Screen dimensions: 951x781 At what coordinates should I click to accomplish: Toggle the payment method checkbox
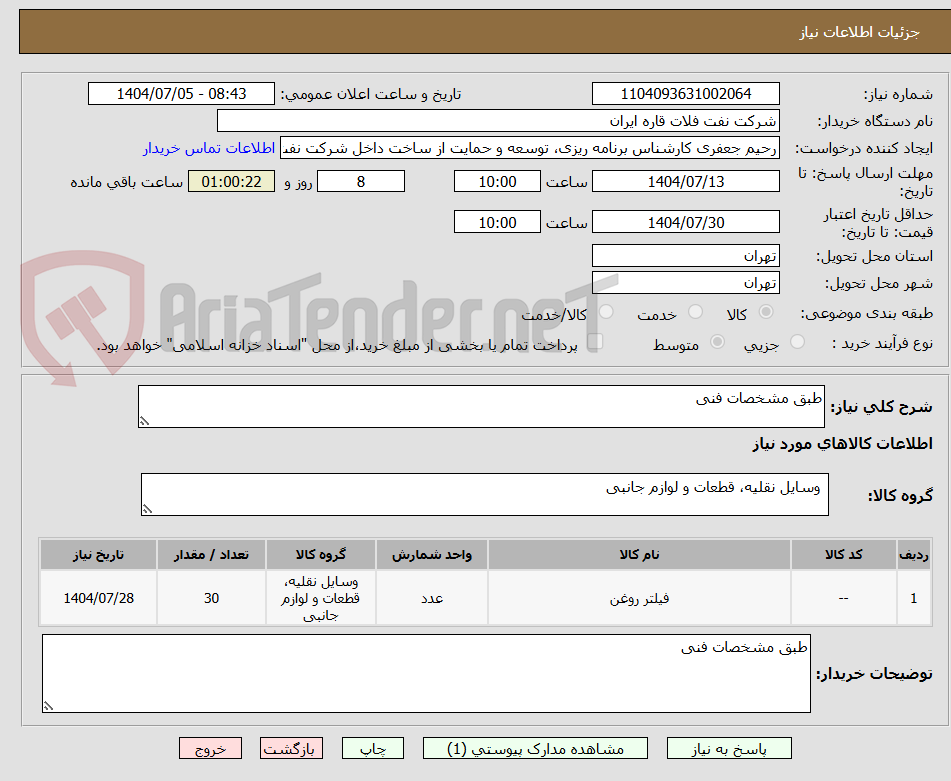coord(597,341)
